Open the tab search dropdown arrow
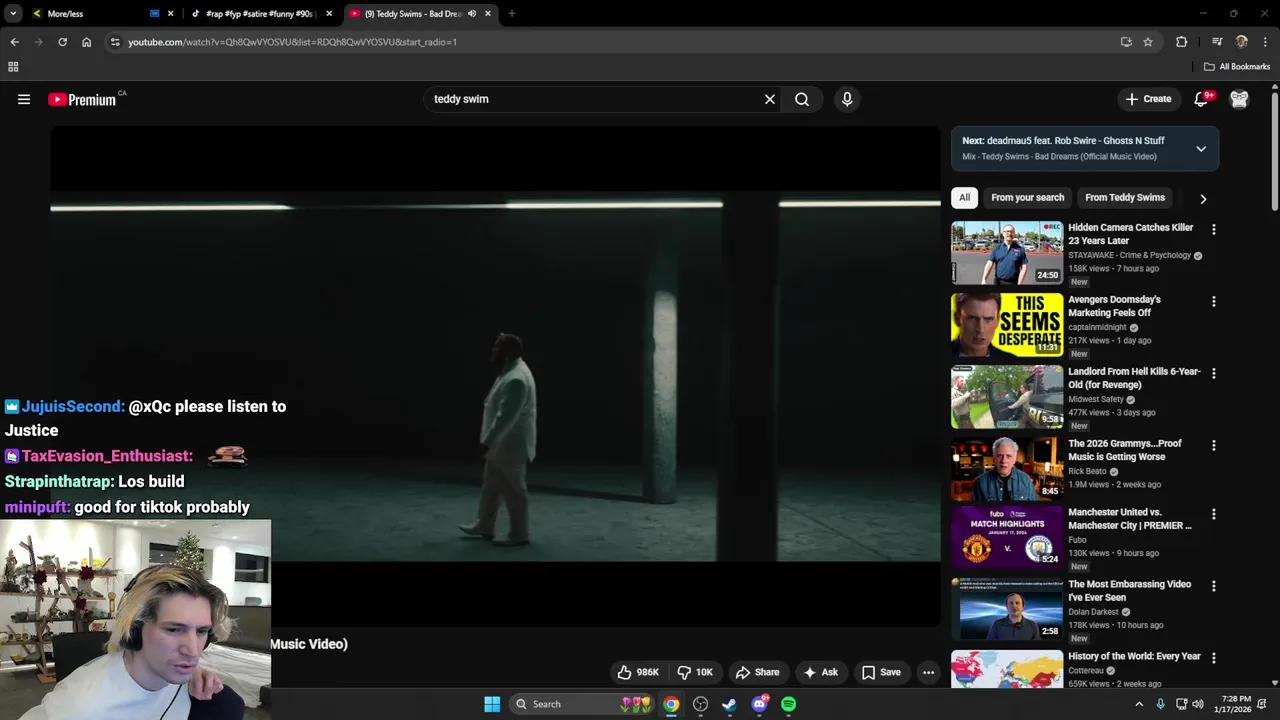 coord(13,14)
